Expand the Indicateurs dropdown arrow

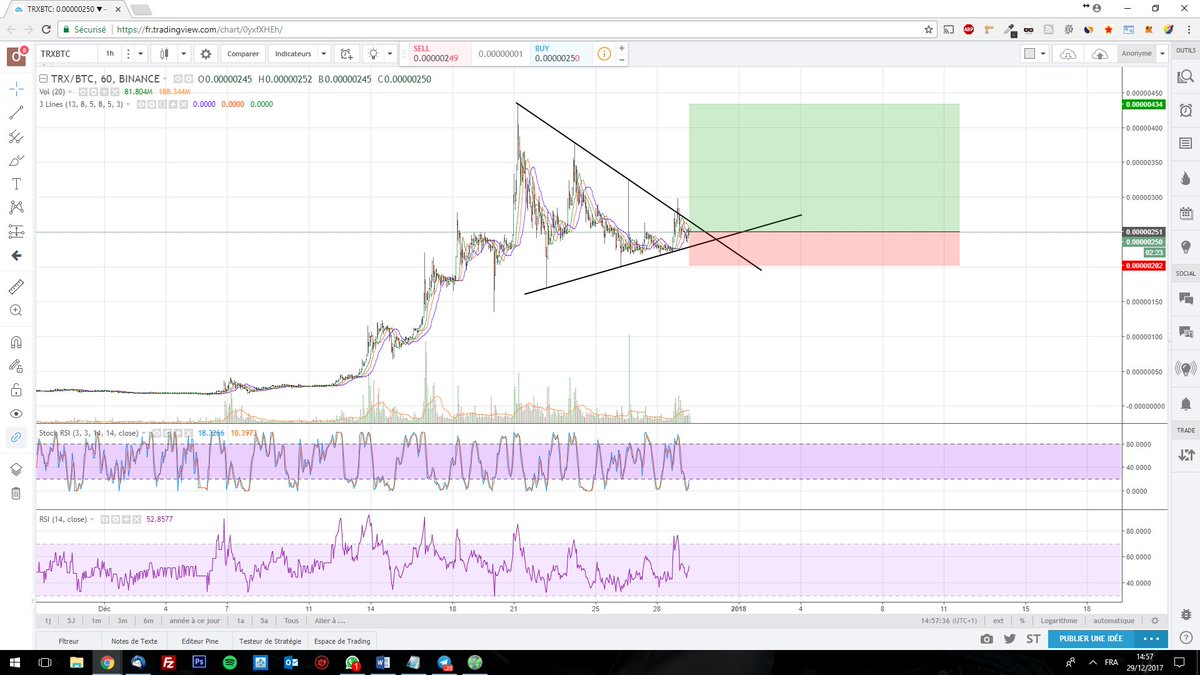322,52
